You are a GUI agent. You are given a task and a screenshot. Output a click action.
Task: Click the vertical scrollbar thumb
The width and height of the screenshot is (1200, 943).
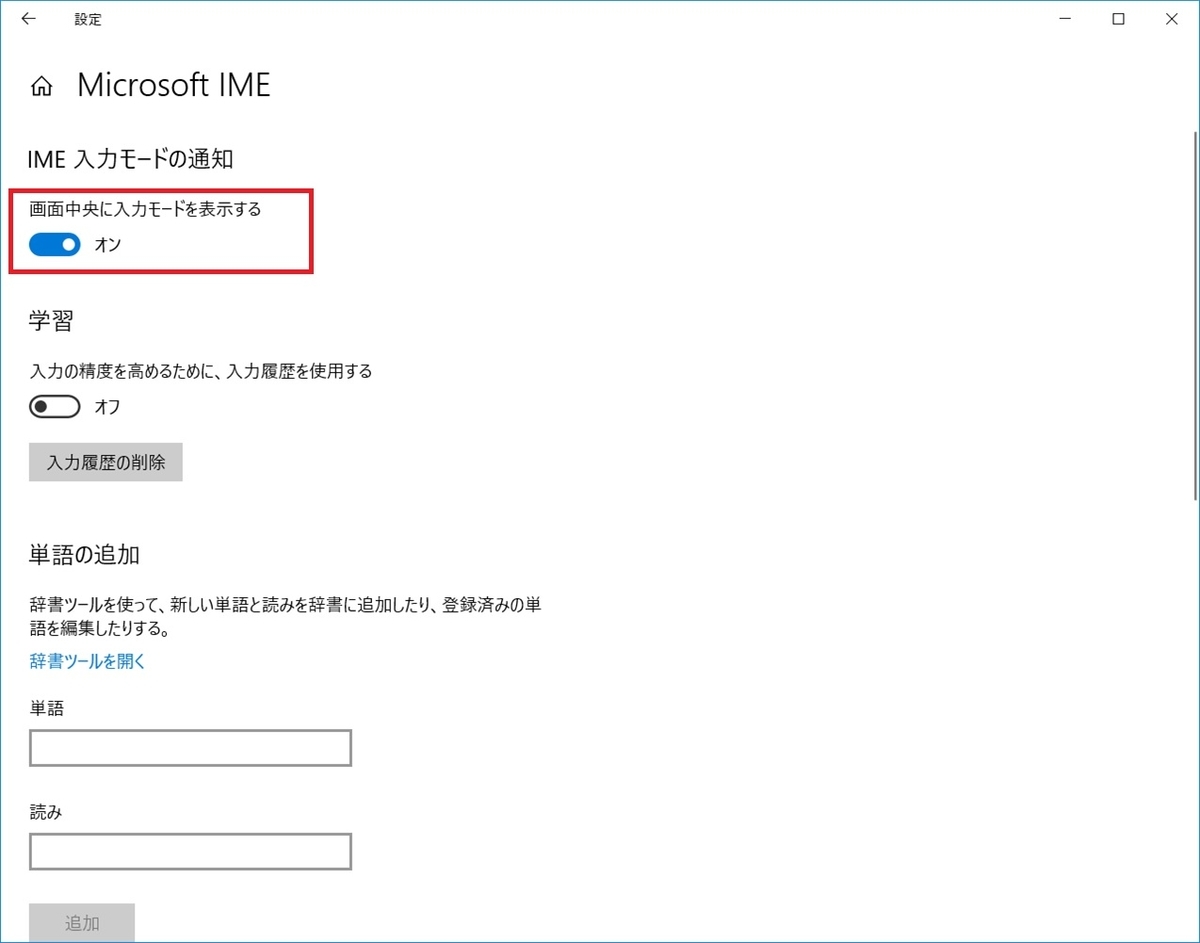click(x=1194, y=315)
